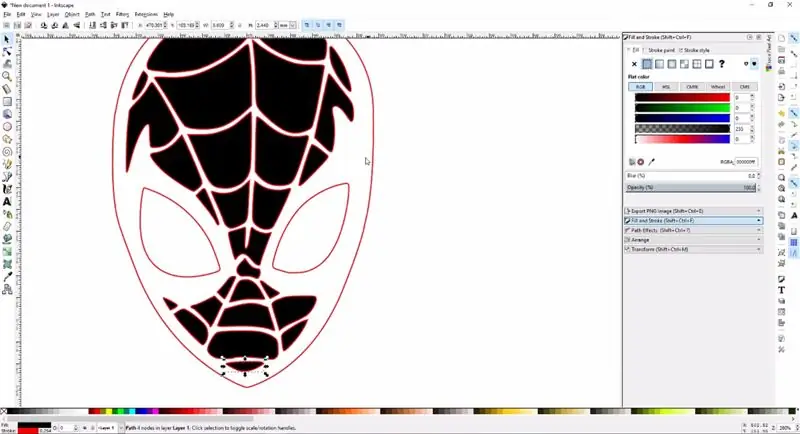Screen dimensions: 800x434
Task: Select the Zoom magnifier tool
Action: [x=7, y=76]
